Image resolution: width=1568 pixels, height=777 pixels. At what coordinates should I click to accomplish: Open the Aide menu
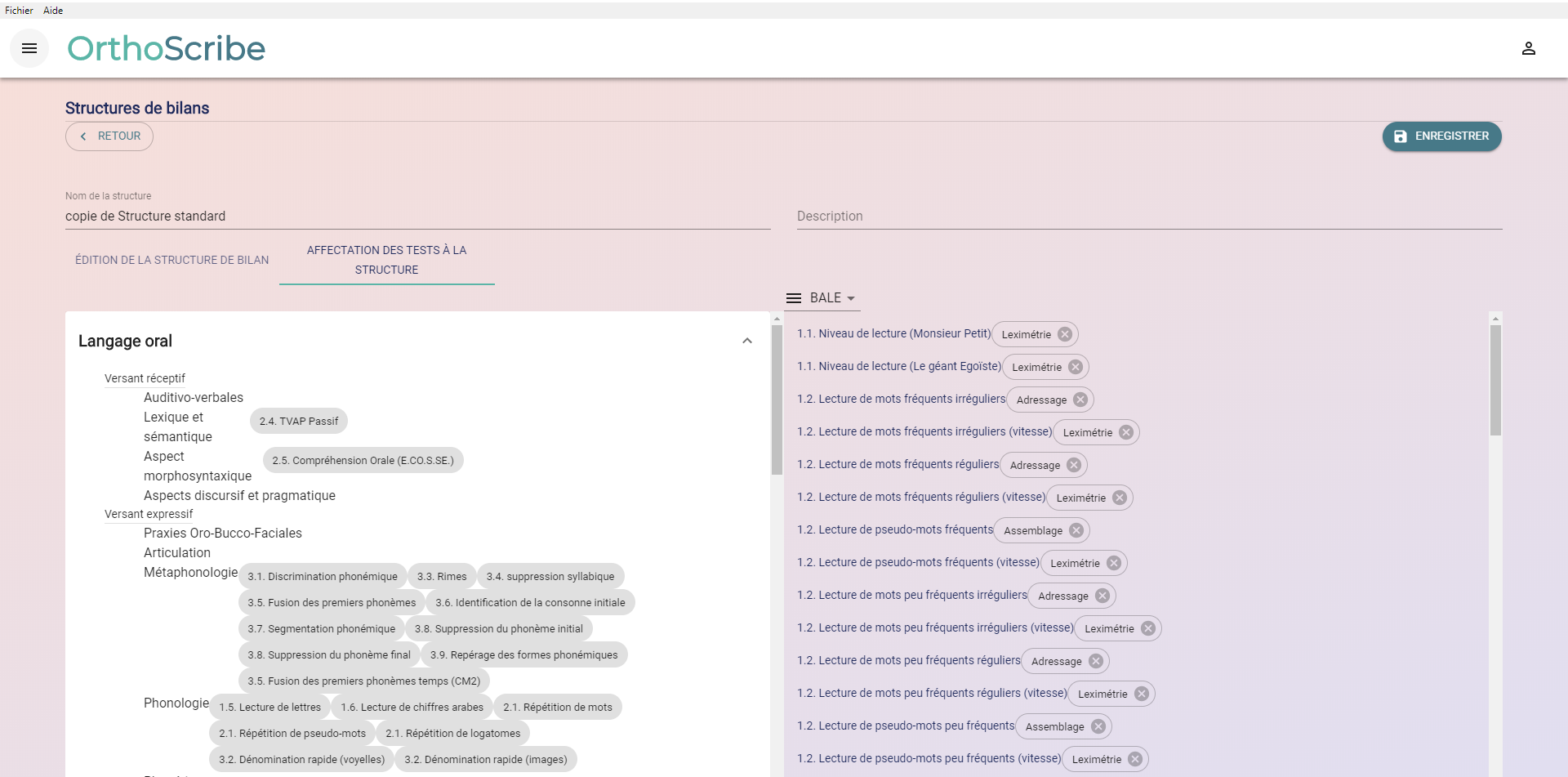click(x=53, y=11)
